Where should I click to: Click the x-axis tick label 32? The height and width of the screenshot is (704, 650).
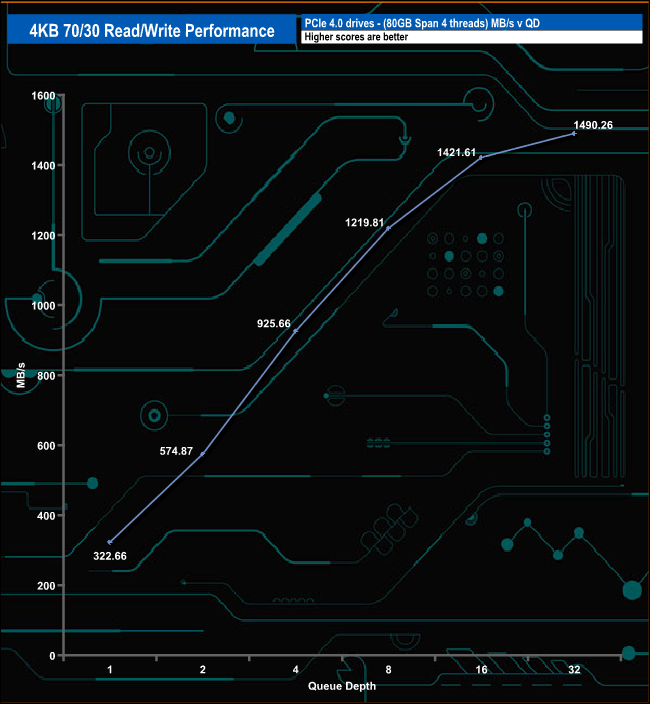pyautogui.click(x=574, y=669)
